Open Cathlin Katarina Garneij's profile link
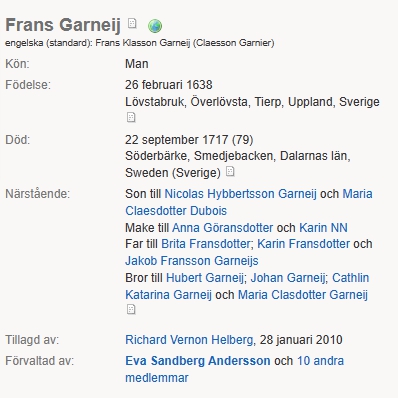 point(247,286)
